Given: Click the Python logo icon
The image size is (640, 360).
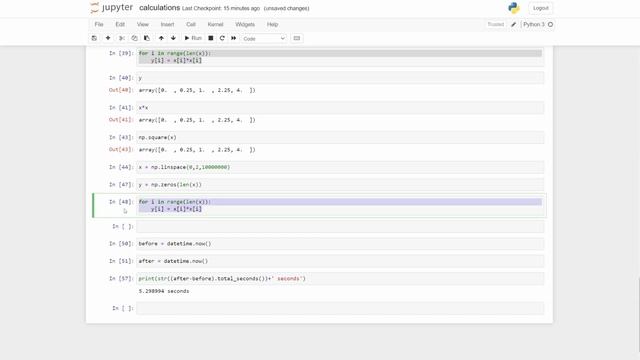Looking at the screenshot, I should pyautogui.click(x=514, y=8).
